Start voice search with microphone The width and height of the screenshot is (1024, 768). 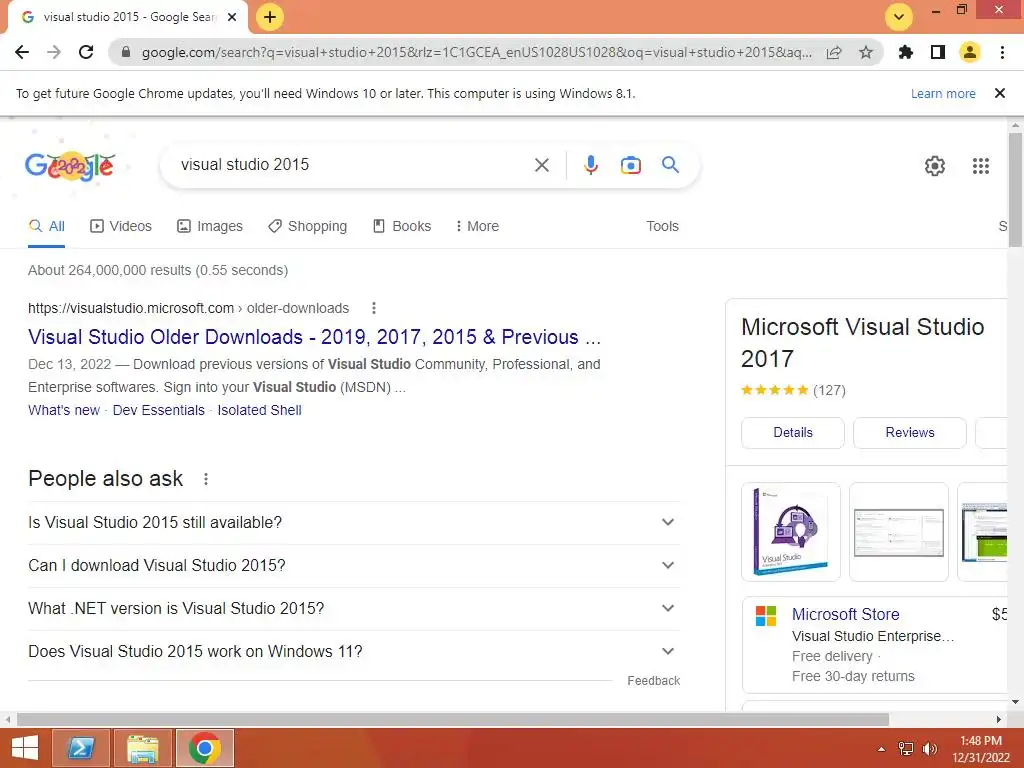click(x=591, y=165)
